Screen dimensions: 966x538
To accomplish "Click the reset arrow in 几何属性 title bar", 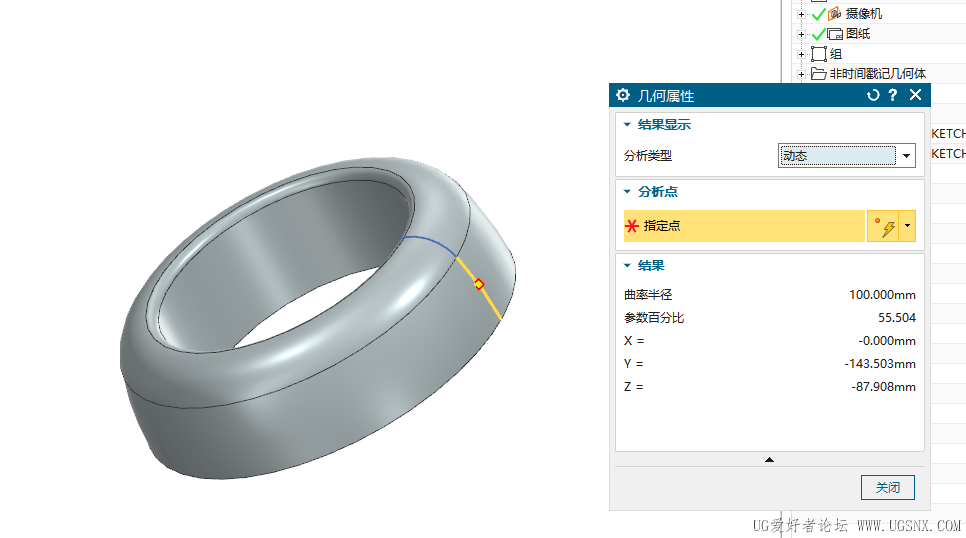I will pos(873,95).
